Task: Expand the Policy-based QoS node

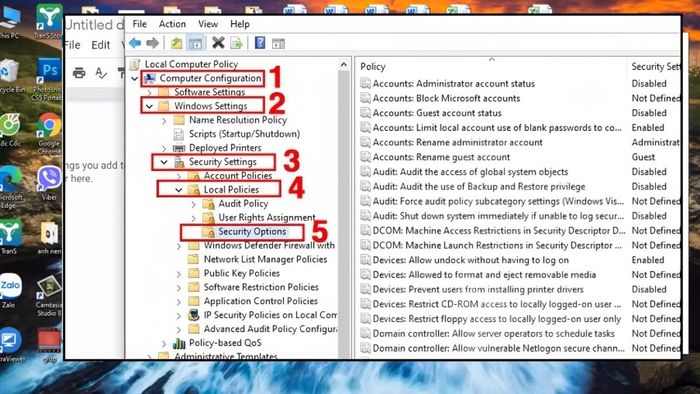Action: pyautogui.click(x=164, y=343)
